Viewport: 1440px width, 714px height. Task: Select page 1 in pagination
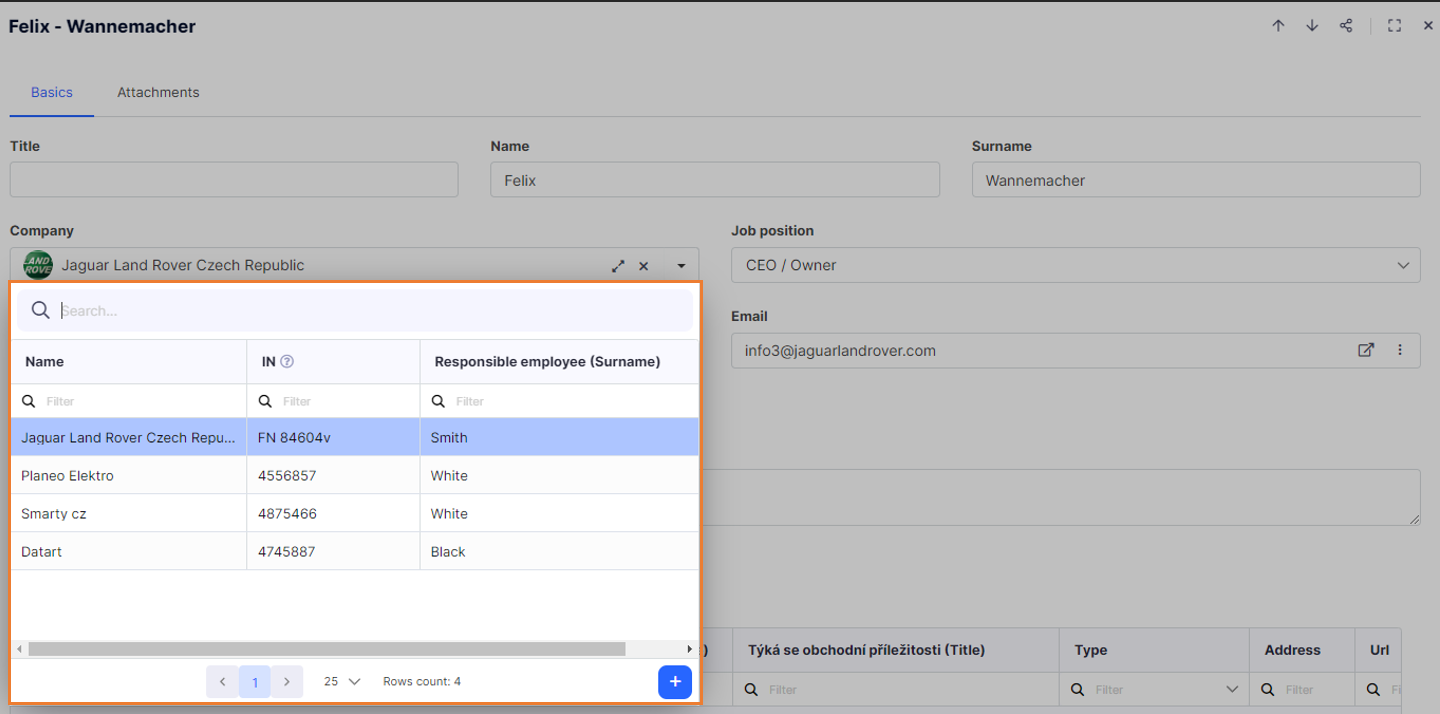pos(255,682)
